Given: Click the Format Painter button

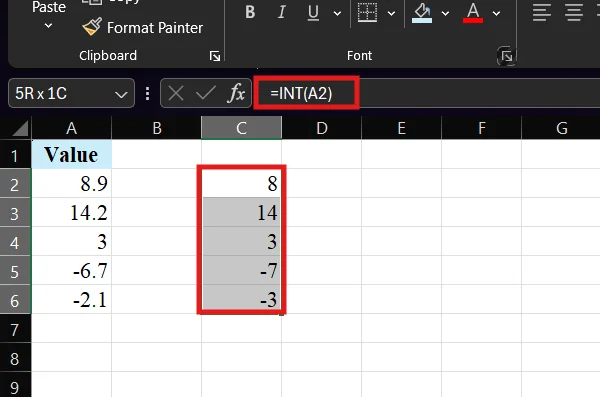Looking at the screenshot, I should (x=143, y=28).
